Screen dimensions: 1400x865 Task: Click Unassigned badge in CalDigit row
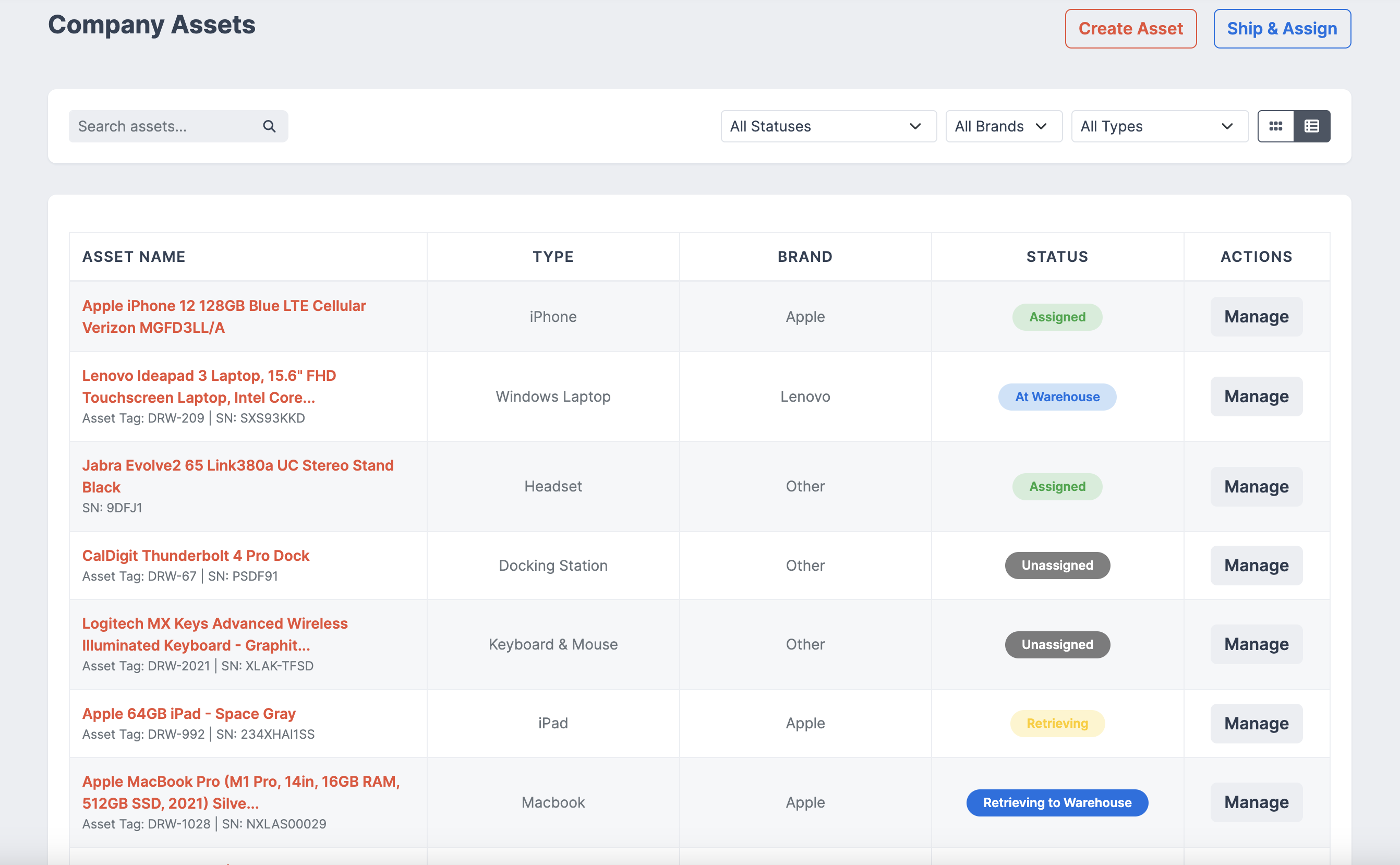coord(1057,565)
